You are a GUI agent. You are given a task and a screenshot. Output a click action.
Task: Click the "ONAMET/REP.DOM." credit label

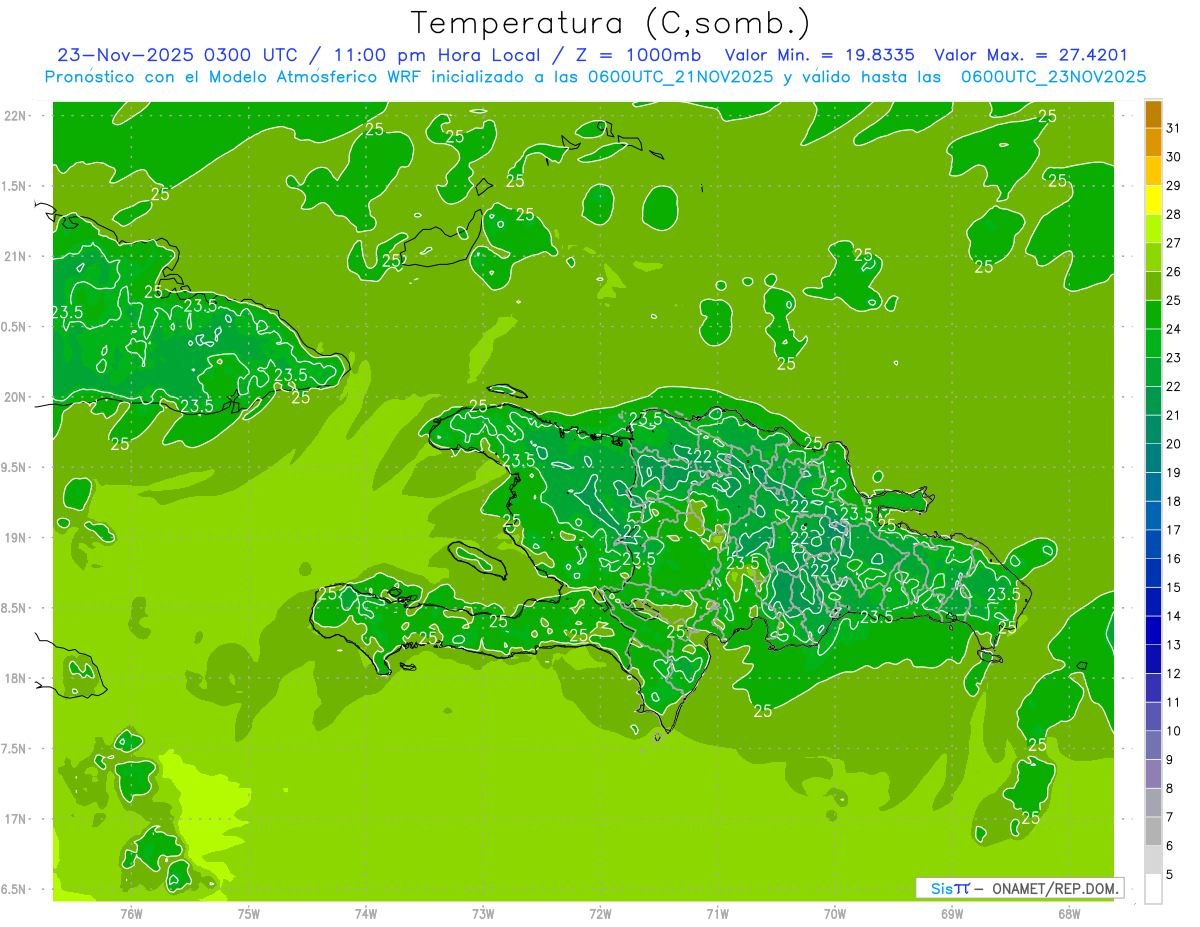[x=1055, y=888]
